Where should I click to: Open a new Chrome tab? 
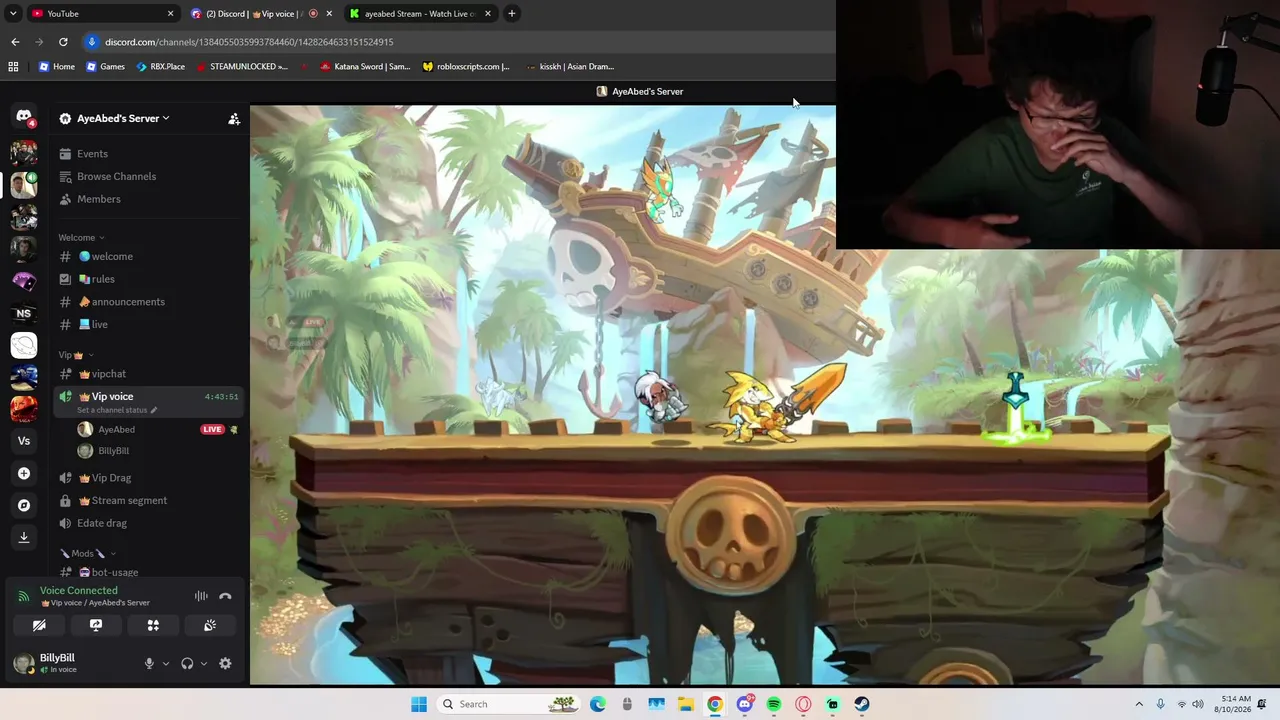click(511, 14)
